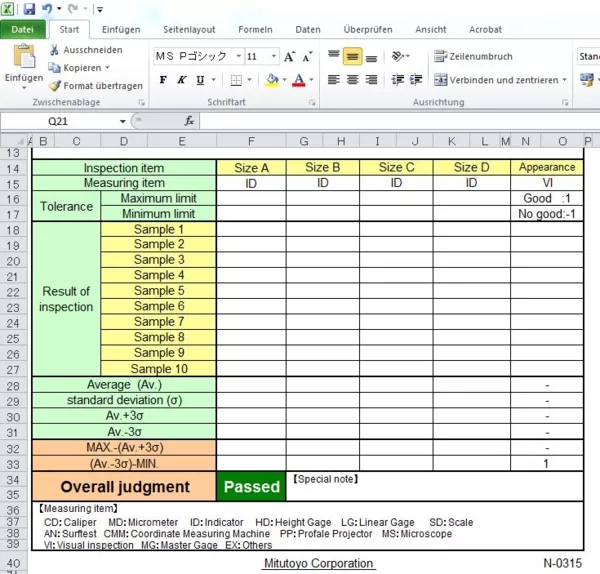The width and height of the screenshot is (600, 574).
Task: Switch to the Formeln ribbon tab
Action: coord(255,31)
